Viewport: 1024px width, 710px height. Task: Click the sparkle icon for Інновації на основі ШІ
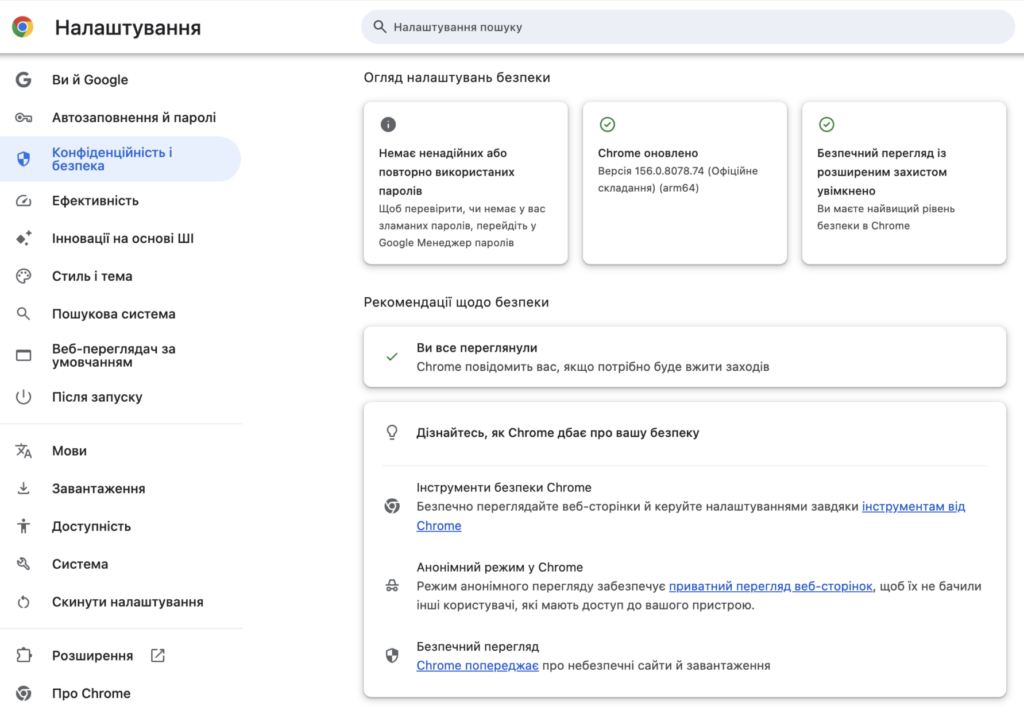(x=24, y=238)
